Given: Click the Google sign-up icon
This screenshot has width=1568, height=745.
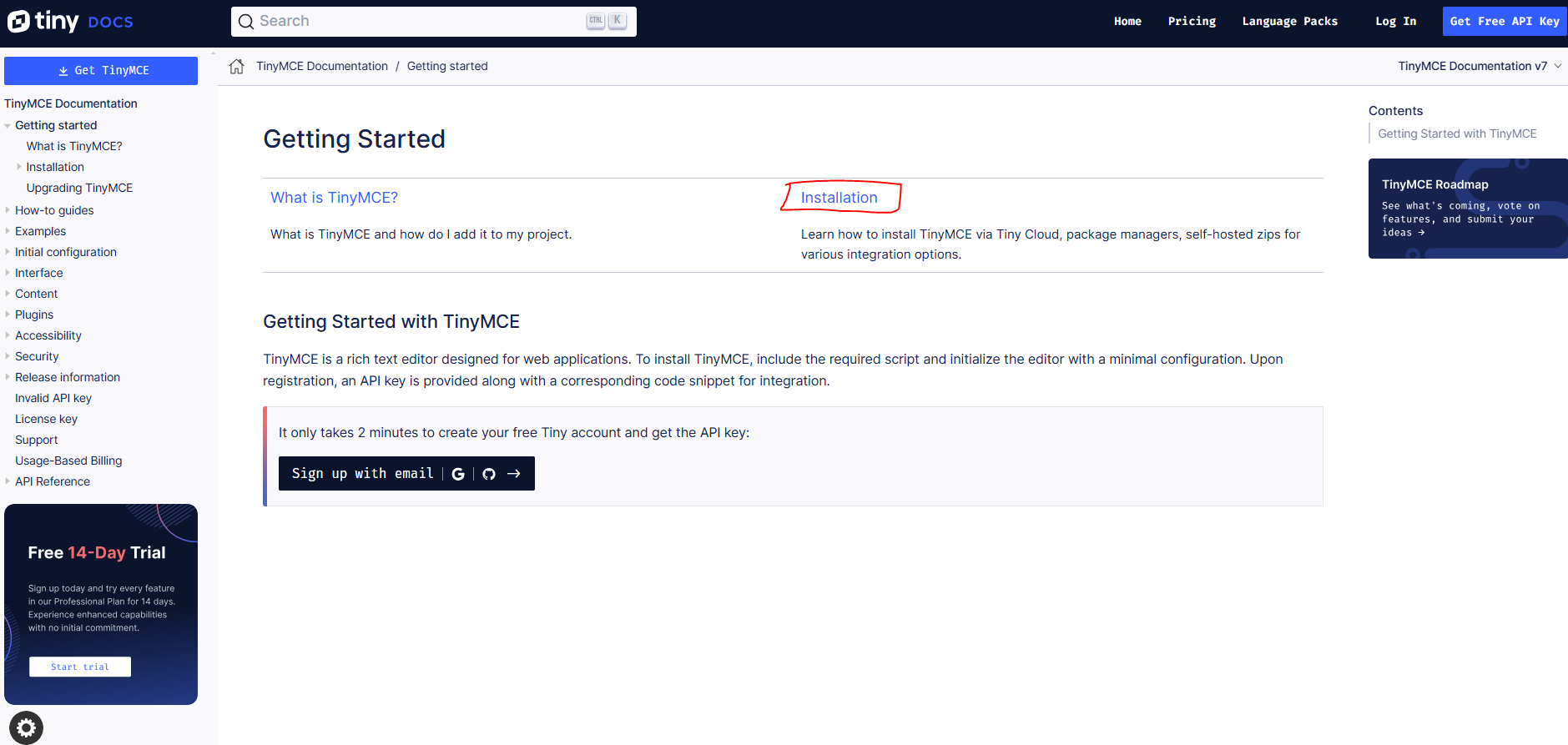Looking at the screenshot, I should coord(458,474).
